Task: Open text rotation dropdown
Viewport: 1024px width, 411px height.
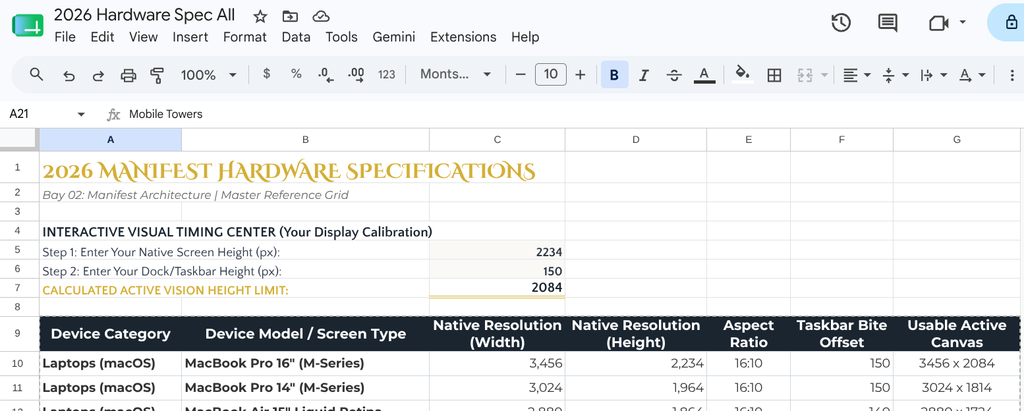Action: pos(972,75)
